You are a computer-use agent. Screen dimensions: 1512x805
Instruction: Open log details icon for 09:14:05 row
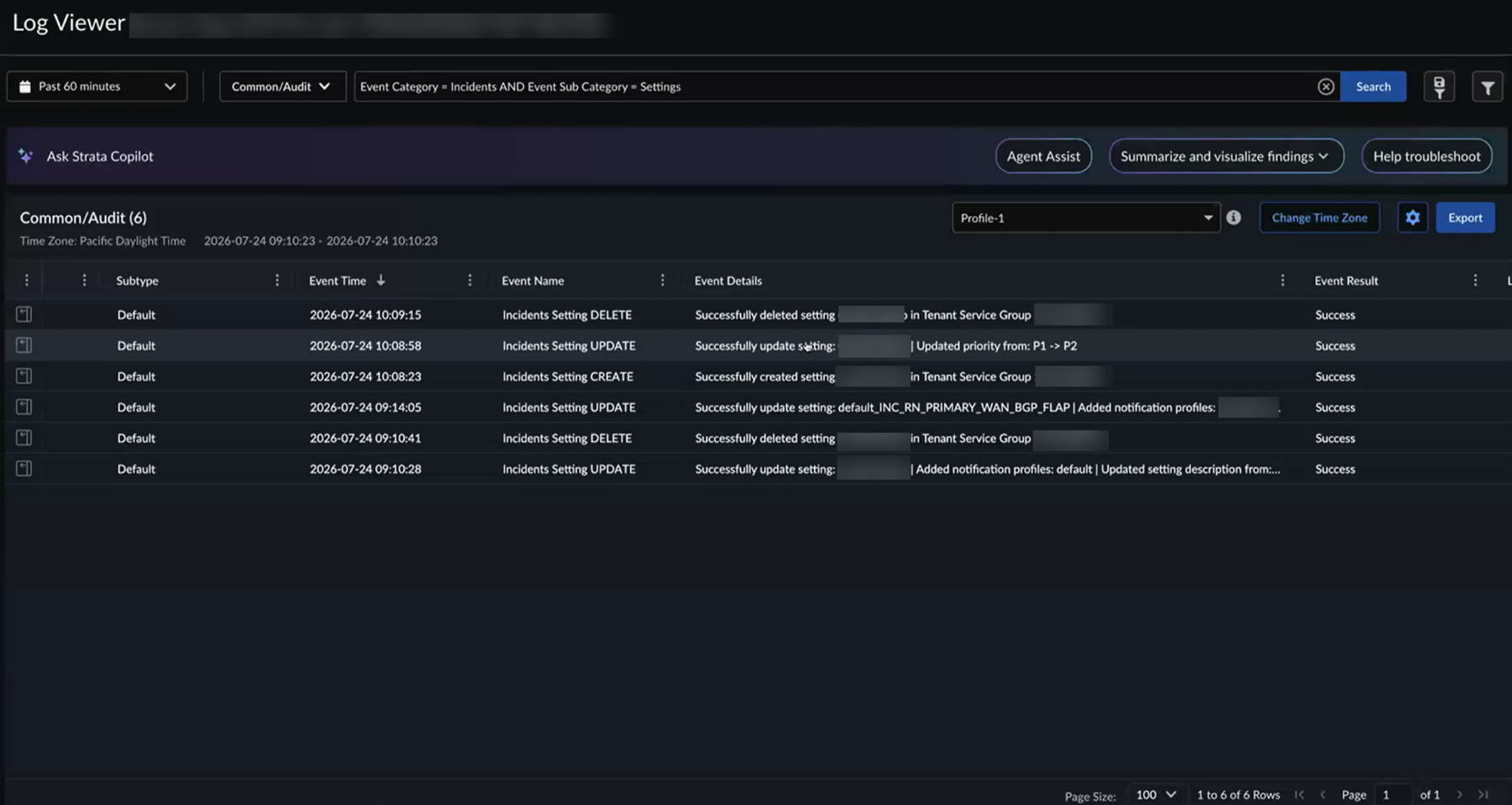tap(24, 407)
